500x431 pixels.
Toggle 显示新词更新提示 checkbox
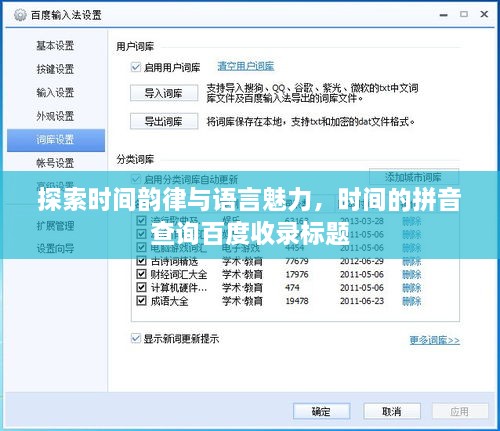click(135, 338)
